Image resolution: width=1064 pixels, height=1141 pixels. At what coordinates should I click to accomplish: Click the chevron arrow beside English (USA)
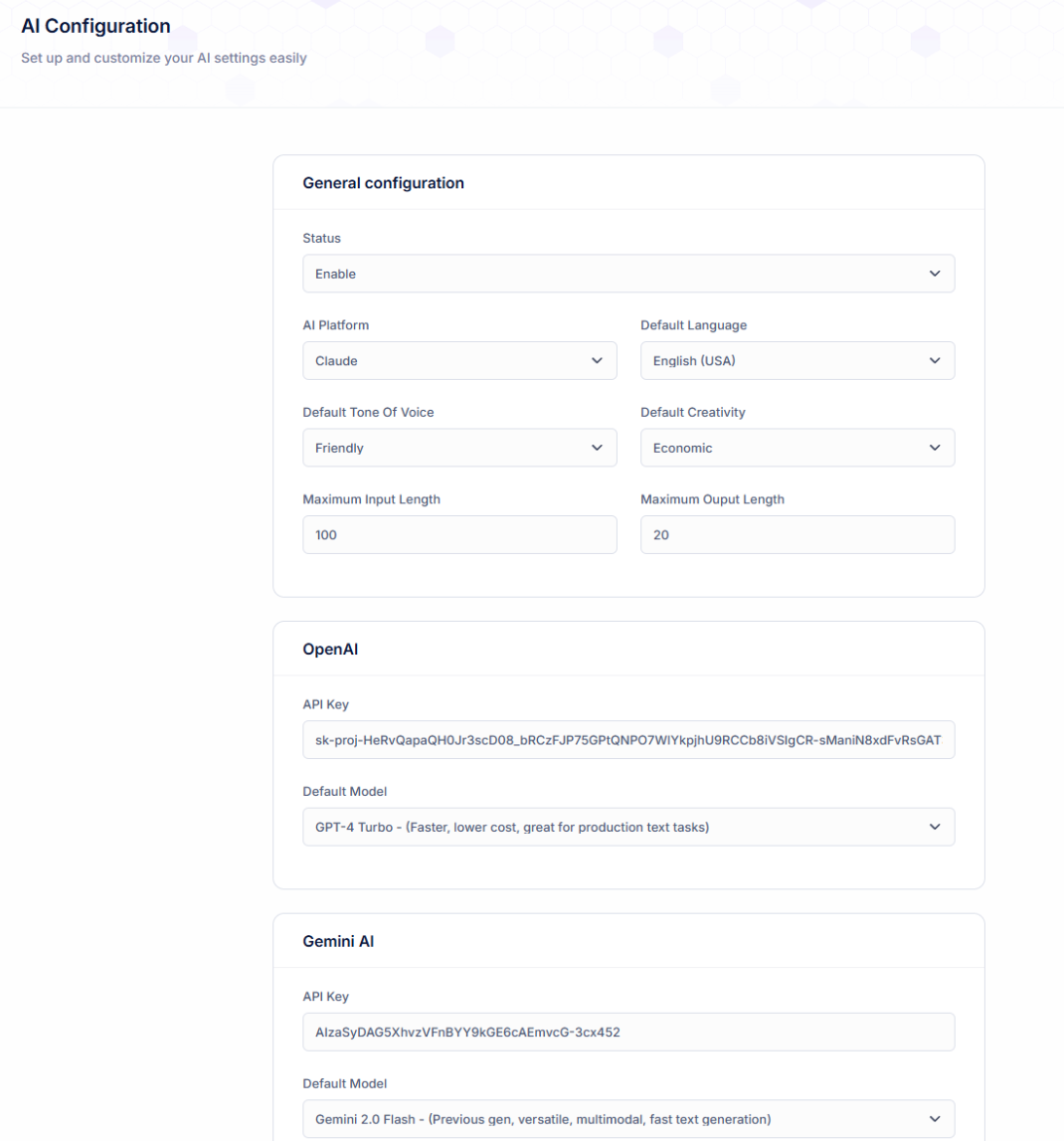tap(934, 361)
